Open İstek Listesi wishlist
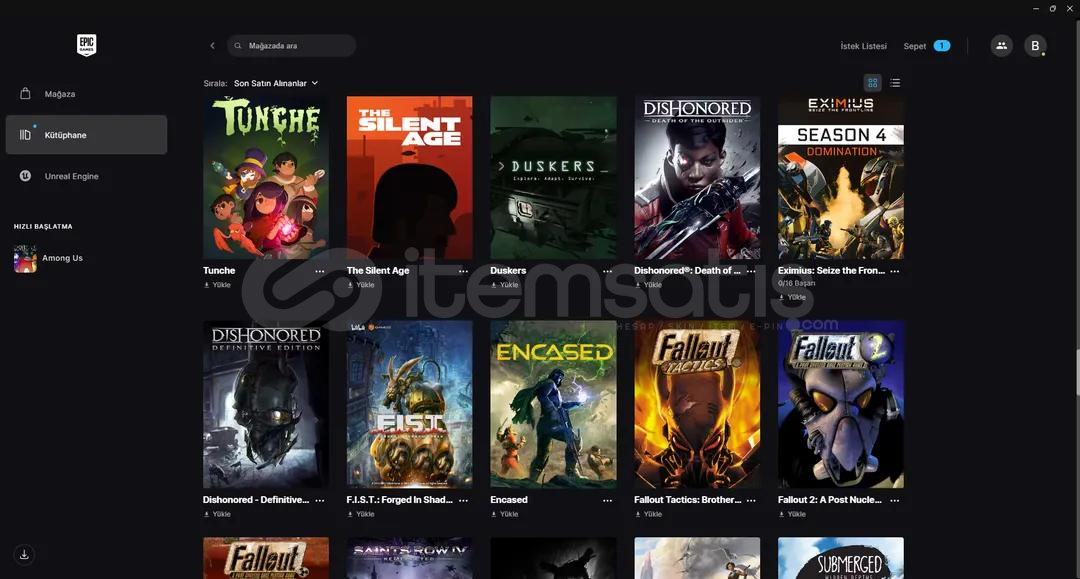The height and width of the screenshot is (579, 1080). [863, 46]
